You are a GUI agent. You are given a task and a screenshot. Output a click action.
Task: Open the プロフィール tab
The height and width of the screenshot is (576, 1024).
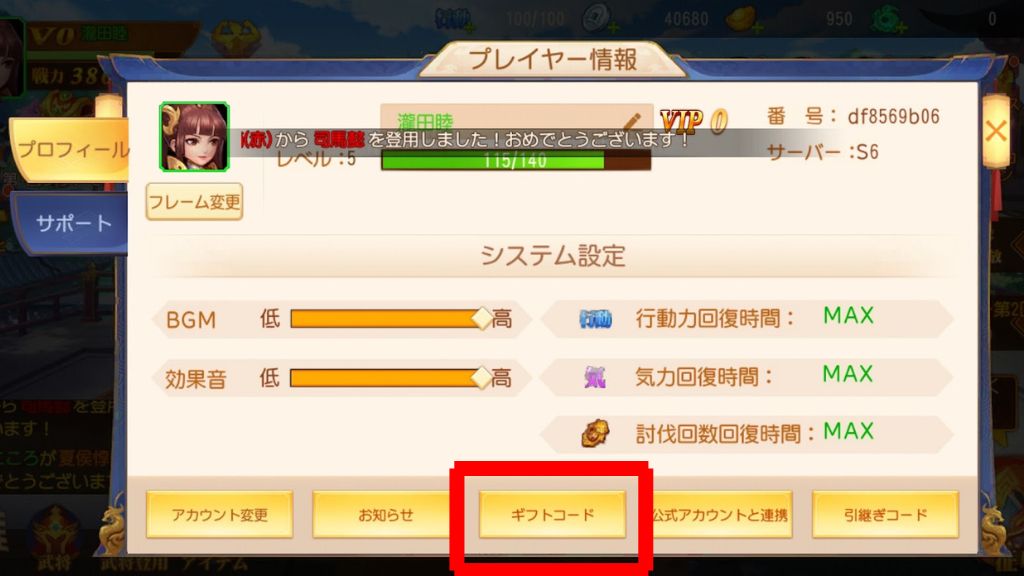[71, 151]
